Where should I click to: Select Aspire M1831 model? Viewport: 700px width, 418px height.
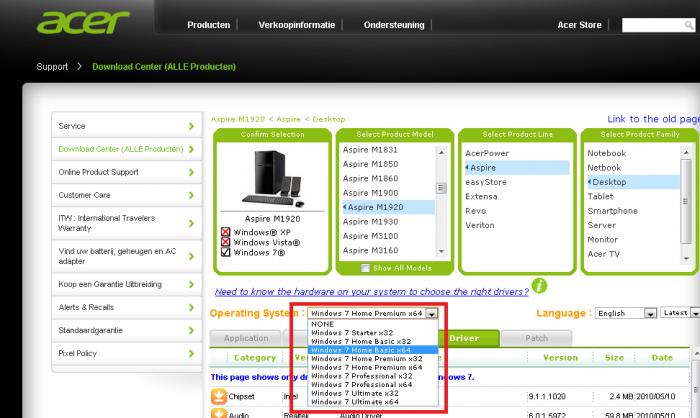(370, 150)
